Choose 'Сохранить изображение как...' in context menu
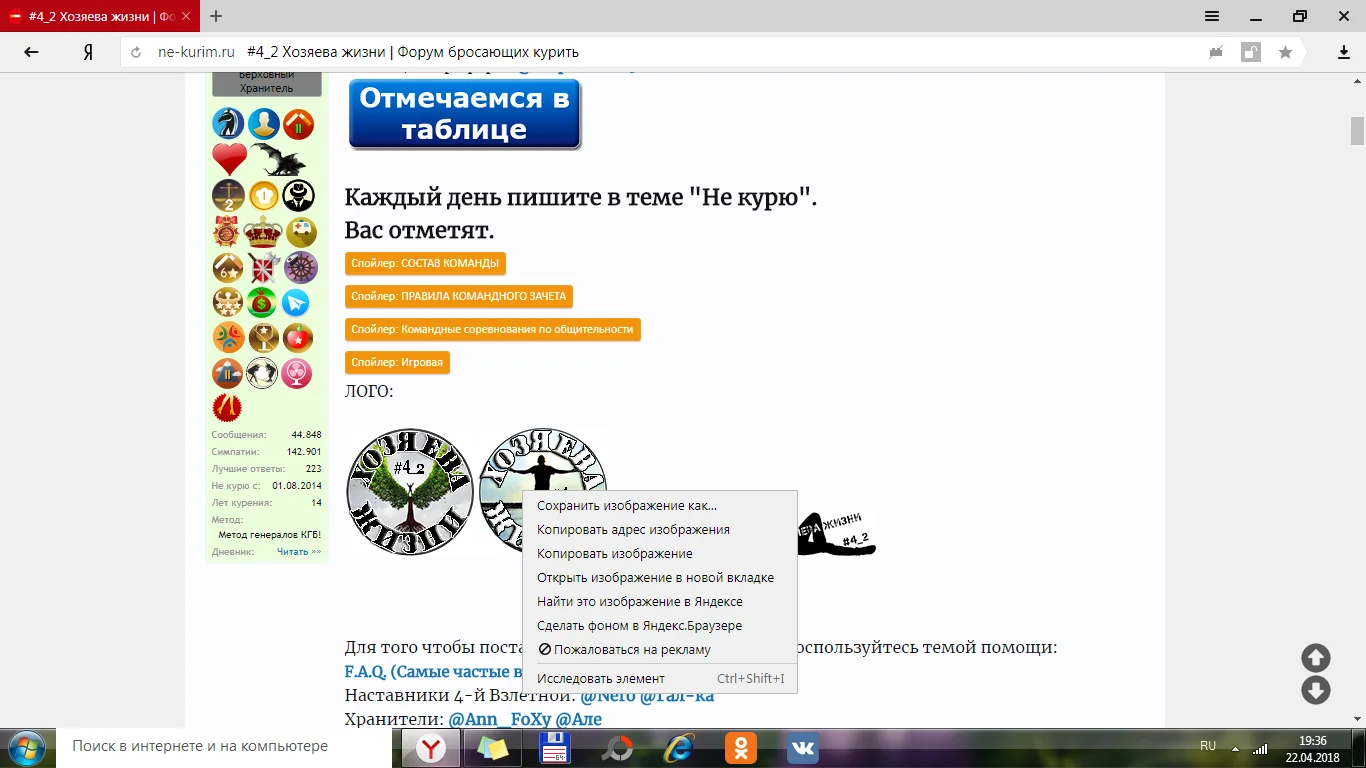 pos(660,506)
